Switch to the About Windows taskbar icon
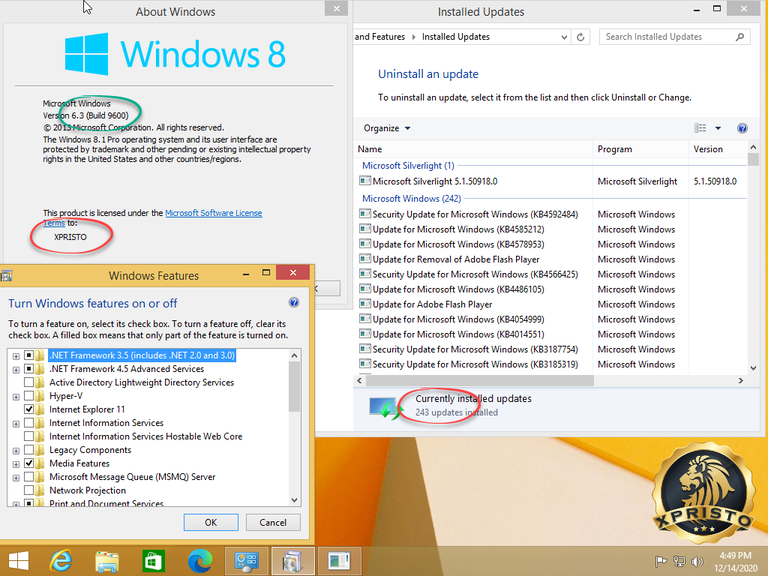This screenshot has height=576, width=768. (x=339, y=561)
